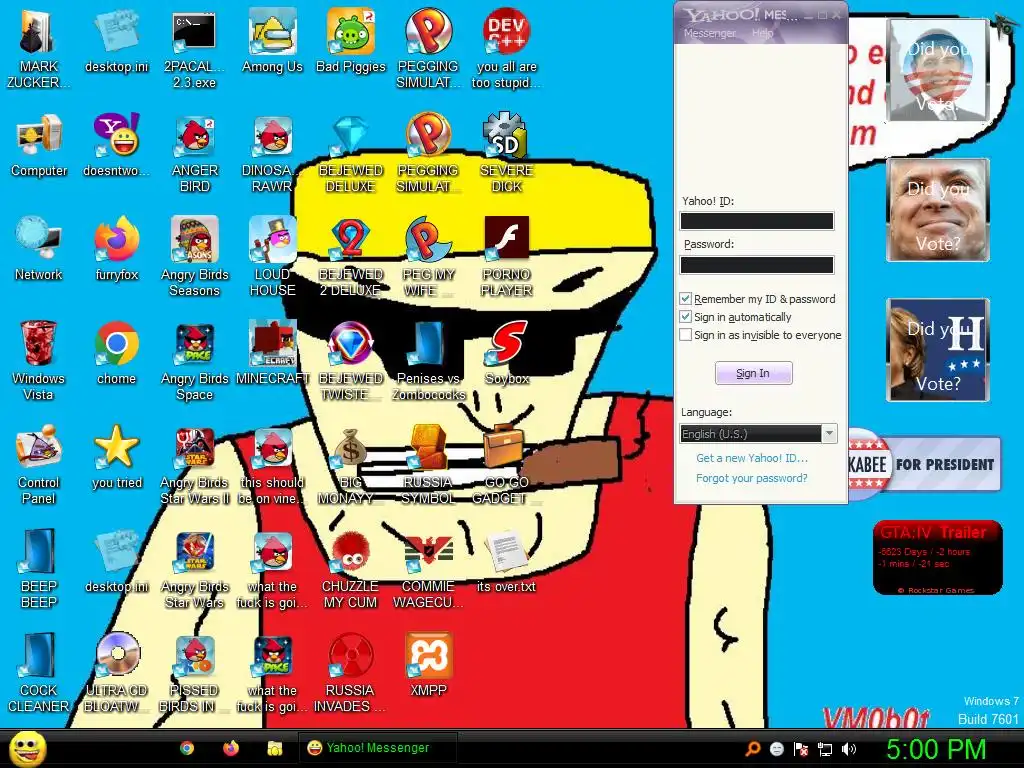Click the Obama 'Did you Vote?' gadget

point(937,70)
